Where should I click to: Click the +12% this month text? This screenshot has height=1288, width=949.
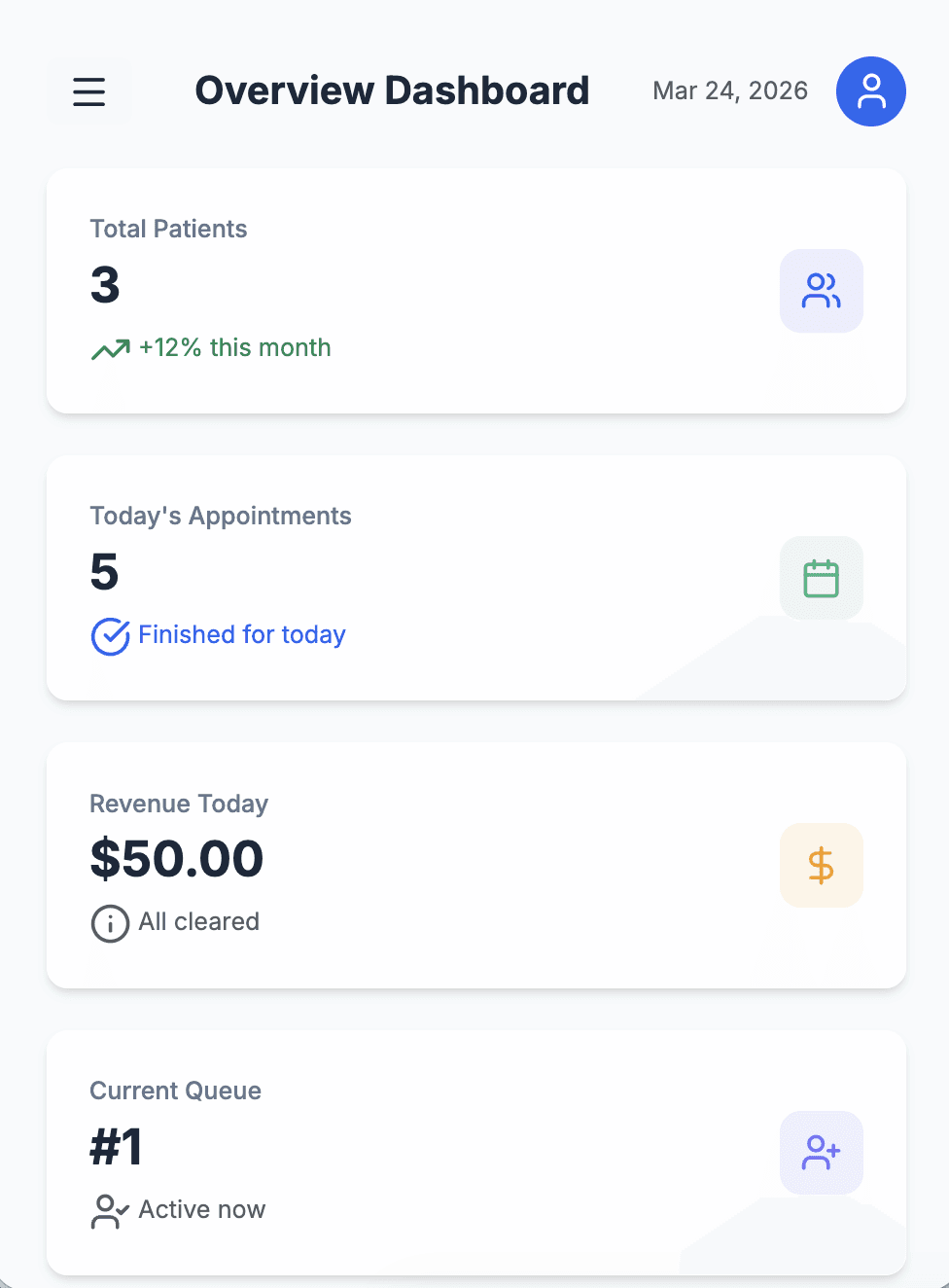(x=235, y=347)
